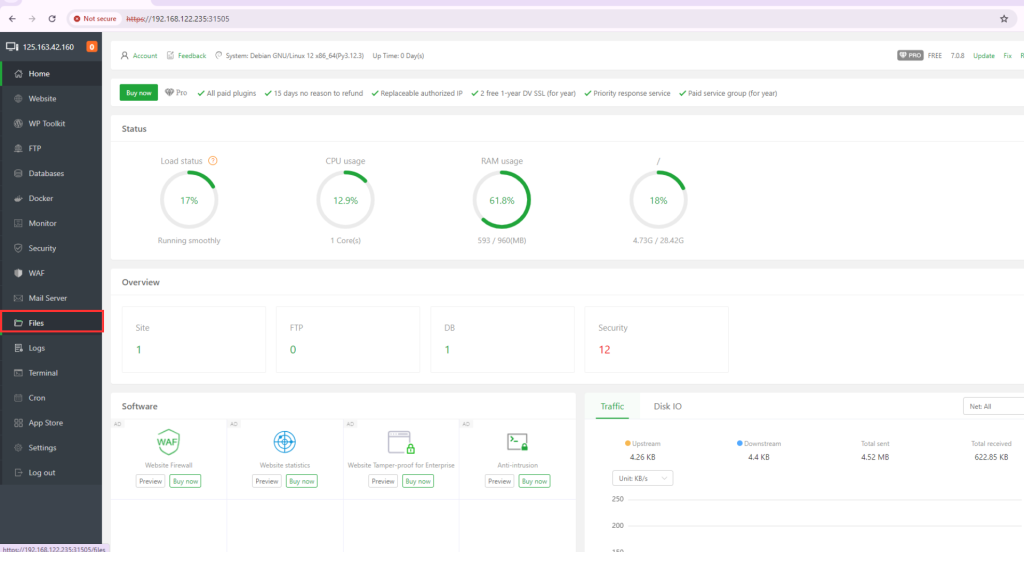Click the green Buy now button at top
The width and height of the screenshot is (1024, 576).
point(139,93)
